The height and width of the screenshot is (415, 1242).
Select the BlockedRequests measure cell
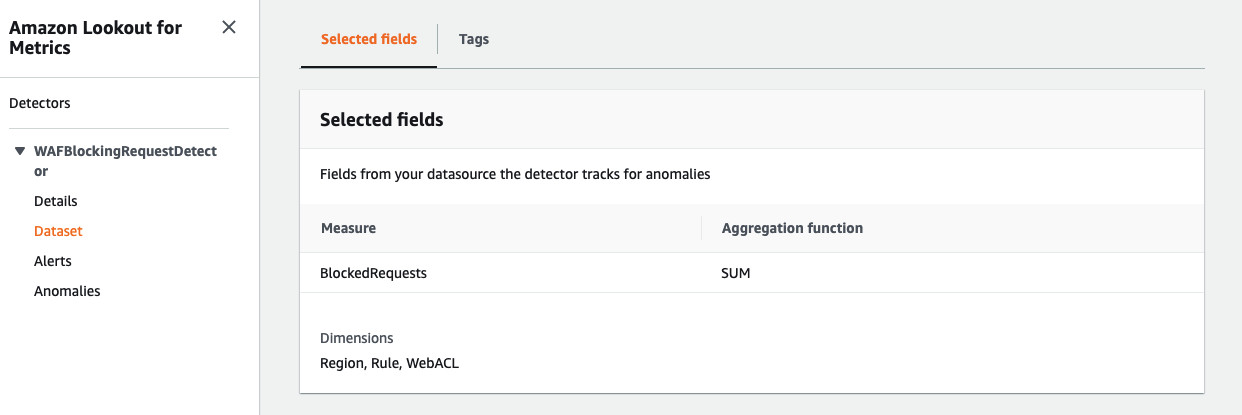tap(373, 273)
